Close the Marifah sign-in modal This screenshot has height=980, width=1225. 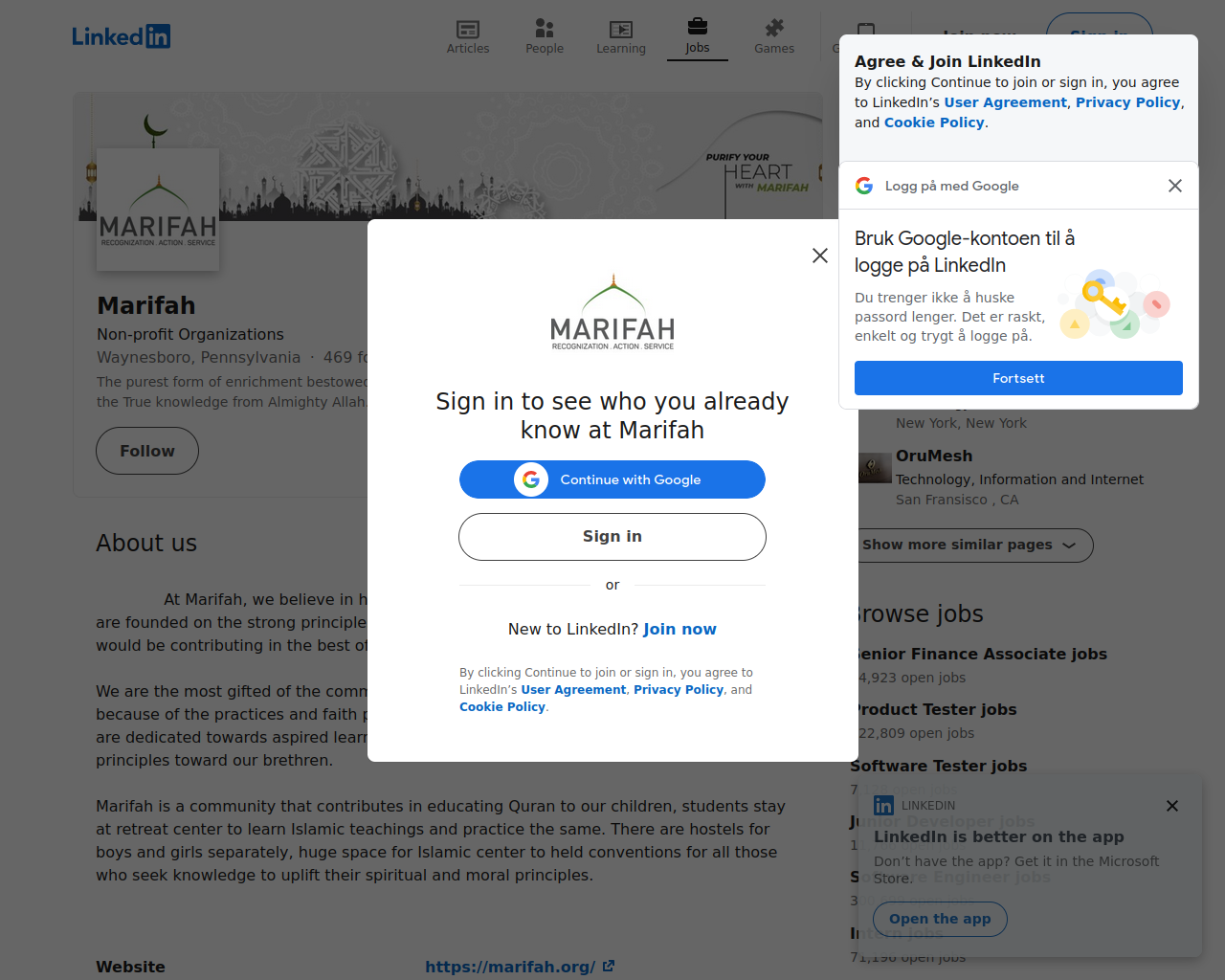pos(820,256)
